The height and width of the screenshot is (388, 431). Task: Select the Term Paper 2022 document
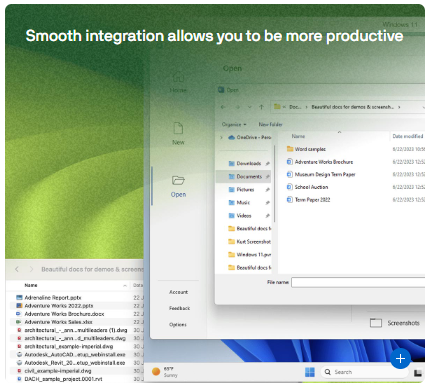point(309,200)
